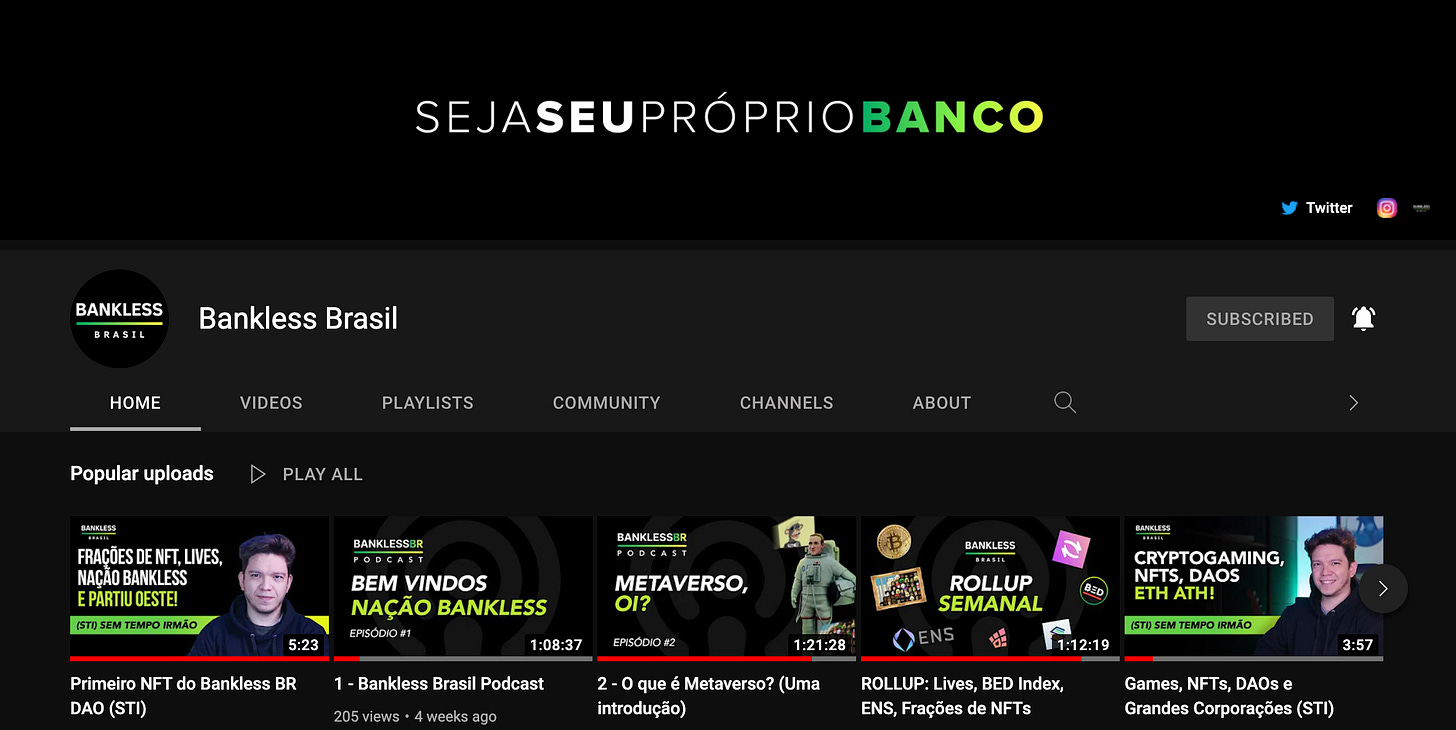
Task: Open 'Metaverso, Oi?' episode 2 thumbnail
Action: click(727, 586)
